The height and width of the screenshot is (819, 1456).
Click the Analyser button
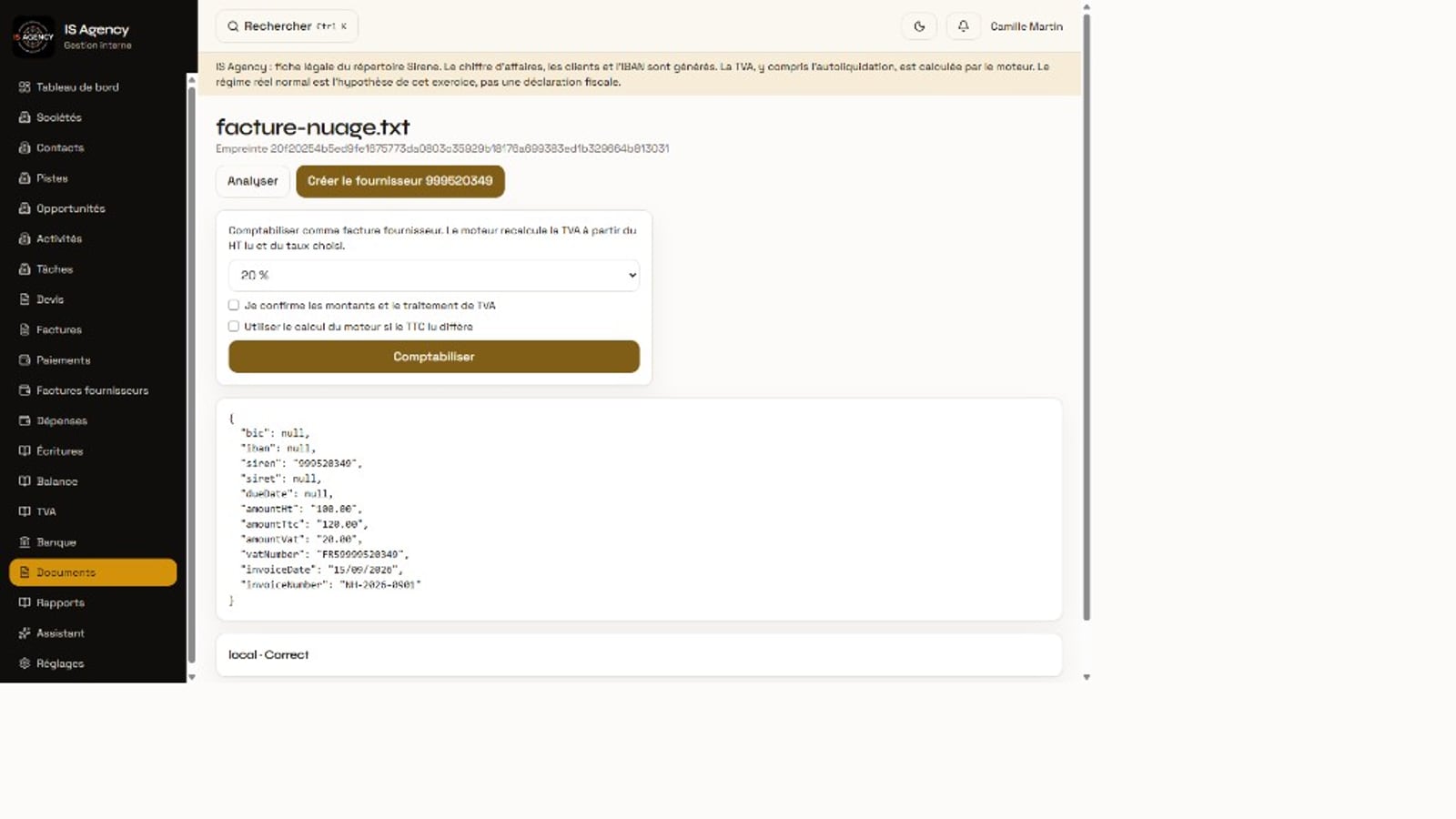pos(253,181)
